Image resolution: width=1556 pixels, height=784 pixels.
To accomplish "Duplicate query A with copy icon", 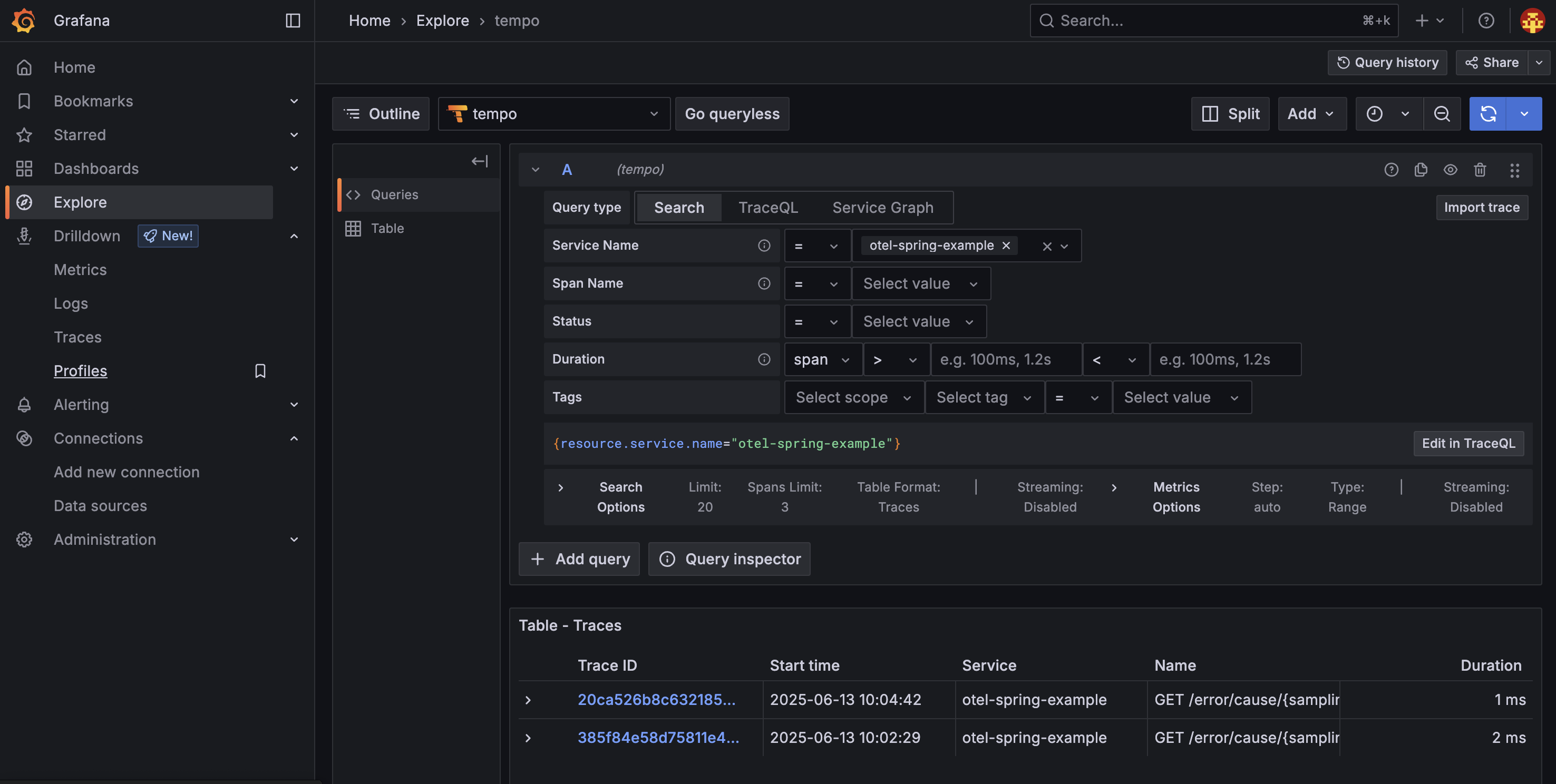I will [x=1421, y=170].
